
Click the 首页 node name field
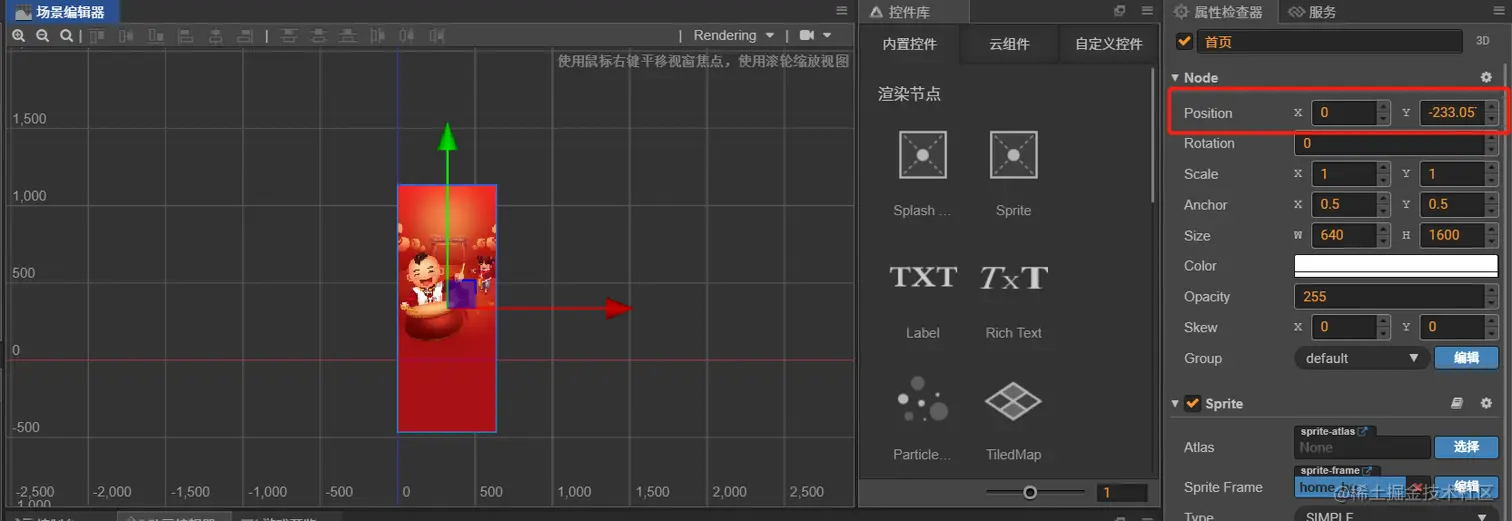point(1331,42)
